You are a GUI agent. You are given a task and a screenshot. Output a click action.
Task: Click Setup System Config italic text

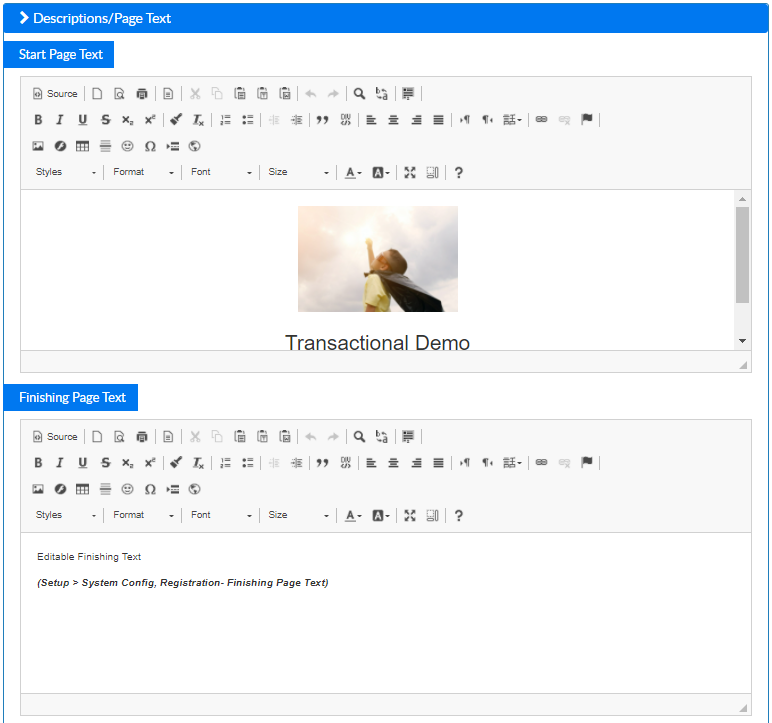click(x=183, y=583)
